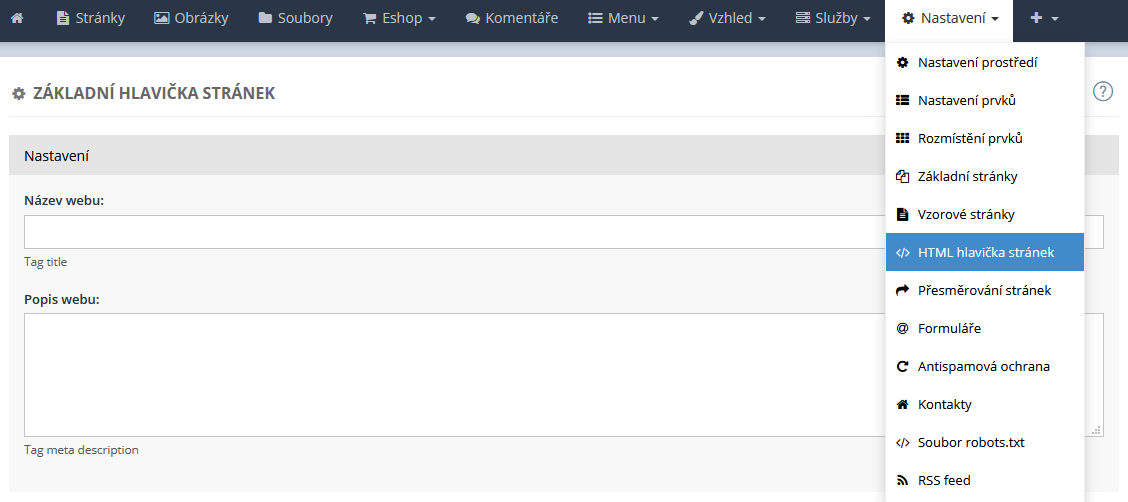This screenshot has width=1128, height=502.
Task: Select Nastavení prostředí menu entry
Action: [977, 62]
